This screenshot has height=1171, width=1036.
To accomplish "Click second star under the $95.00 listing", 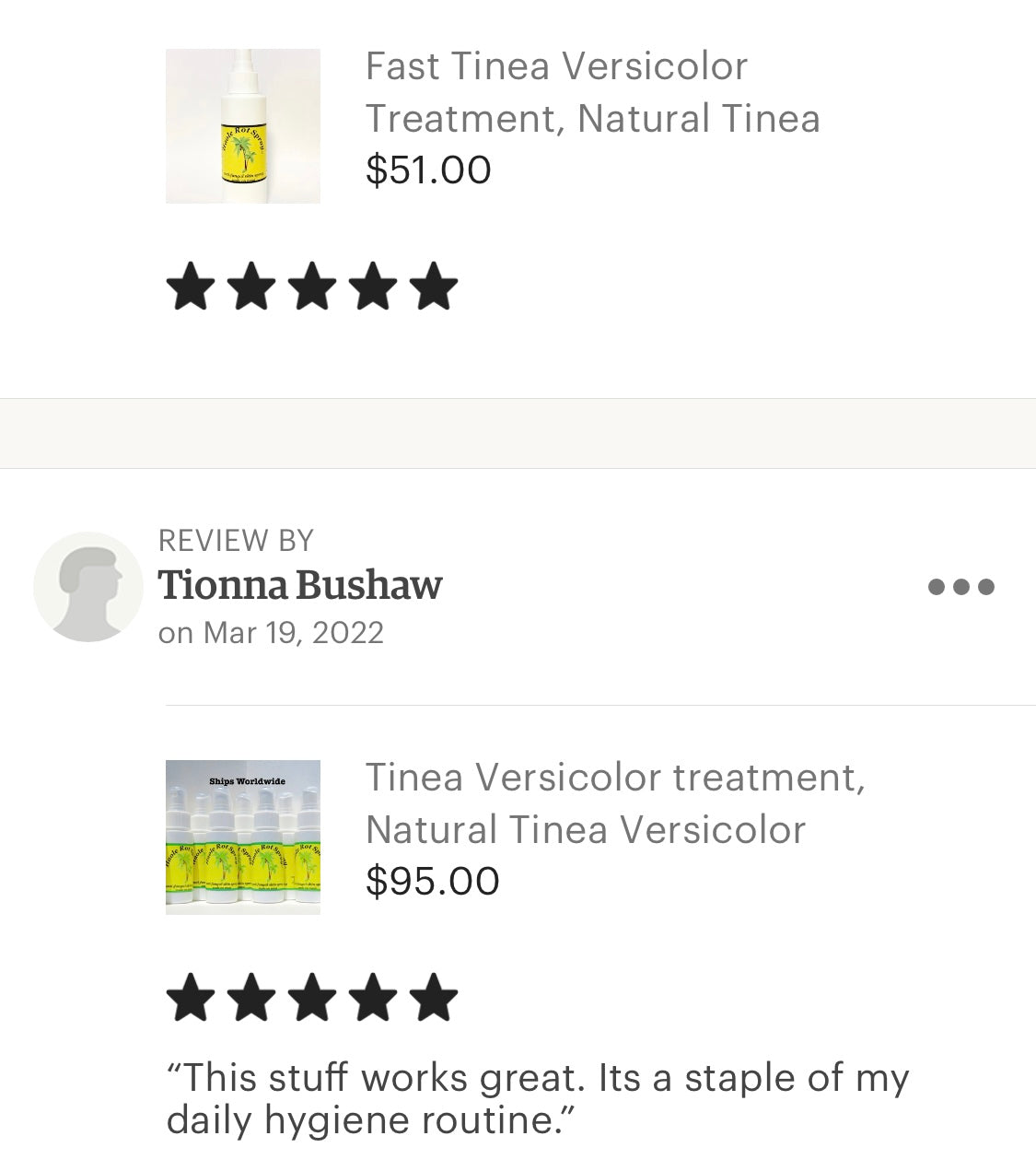I will (x=251, y=998).
